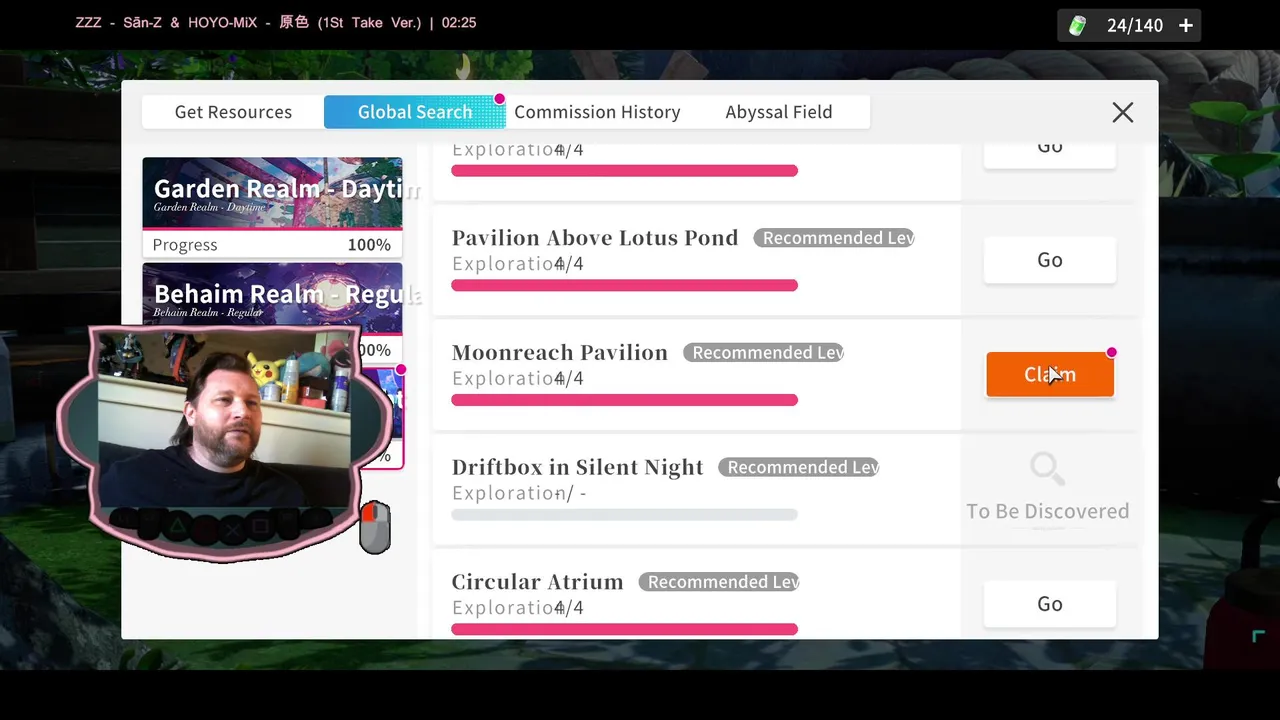1280x720 pixels.
Task: Click the ZZZ song title text at top
Action: click(276, 22)
